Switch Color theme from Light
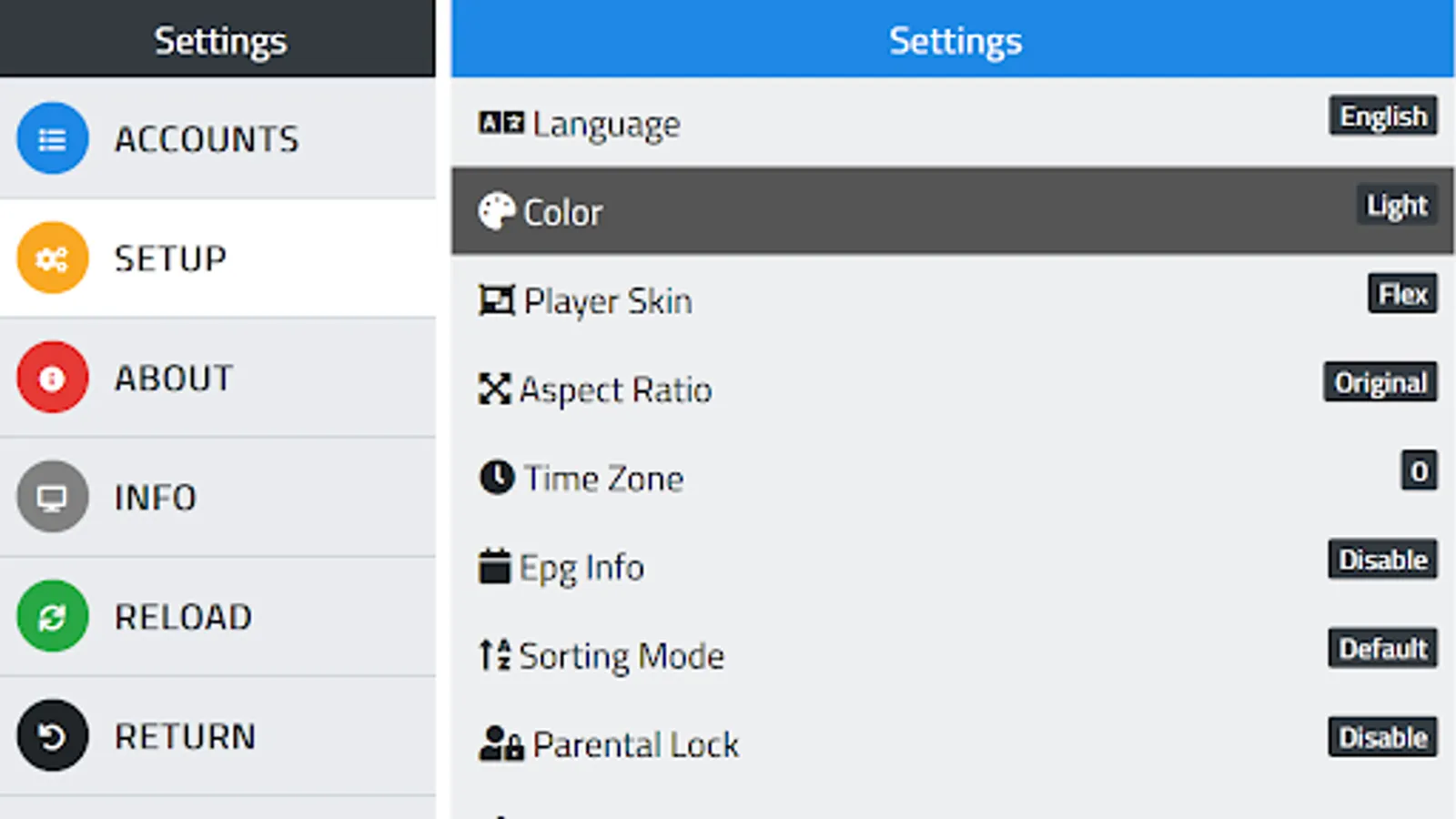1456x819 pixels. (x=1395, y=205)
